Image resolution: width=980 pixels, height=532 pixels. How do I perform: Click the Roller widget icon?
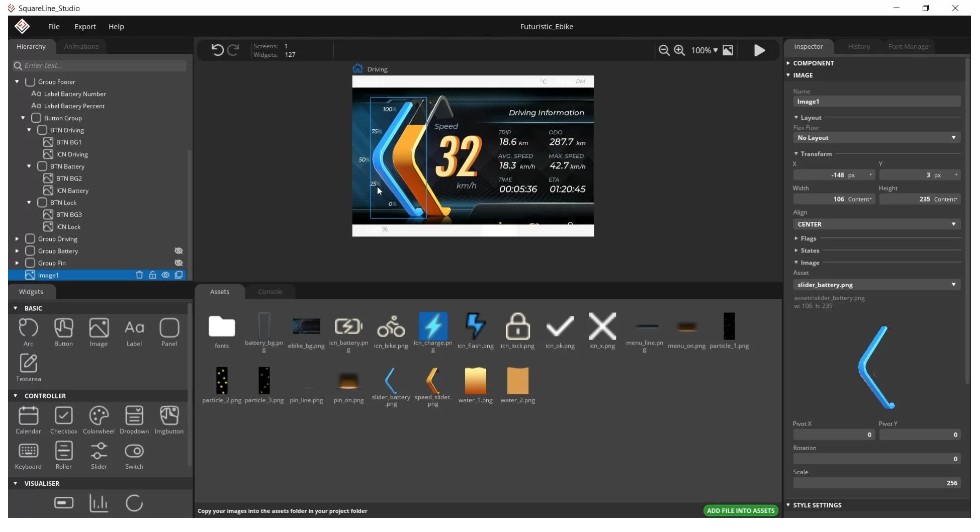[63, 452]
